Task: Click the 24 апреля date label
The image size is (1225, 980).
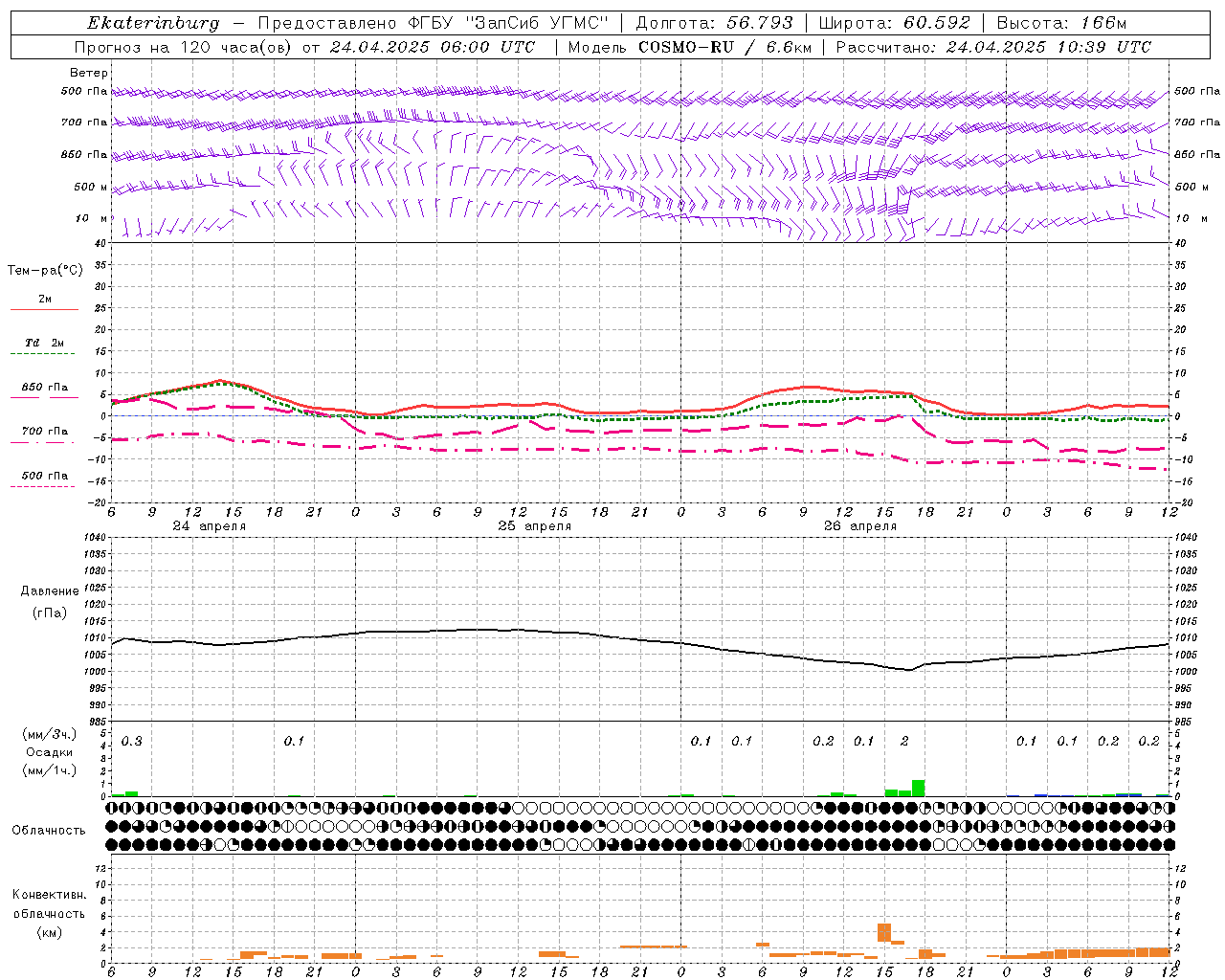Action: pos(209,526)
